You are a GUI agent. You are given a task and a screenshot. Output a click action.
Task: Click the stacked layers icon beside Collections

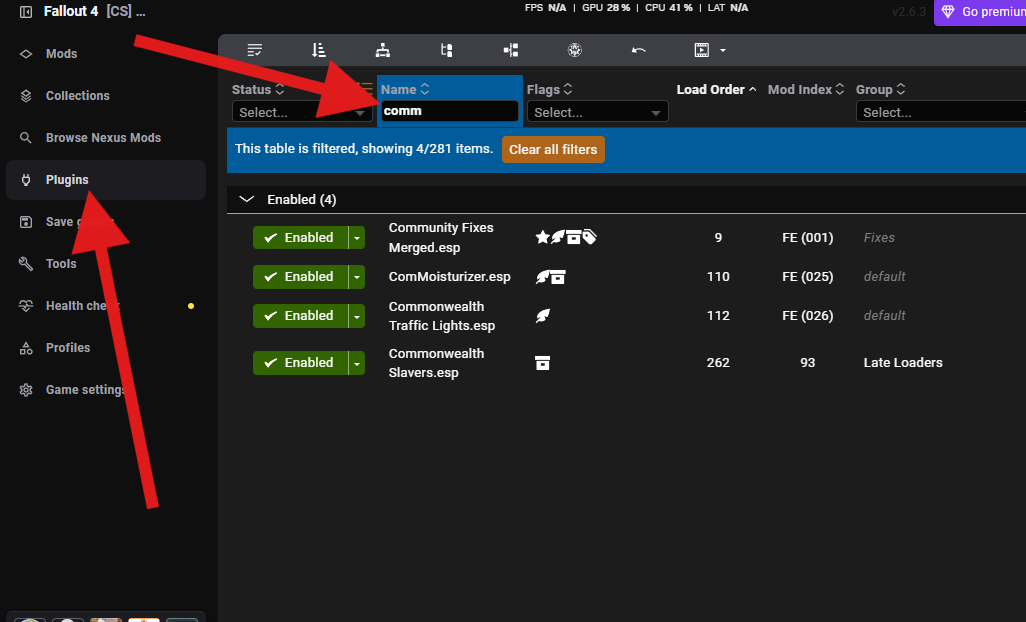tap(26, 95)
